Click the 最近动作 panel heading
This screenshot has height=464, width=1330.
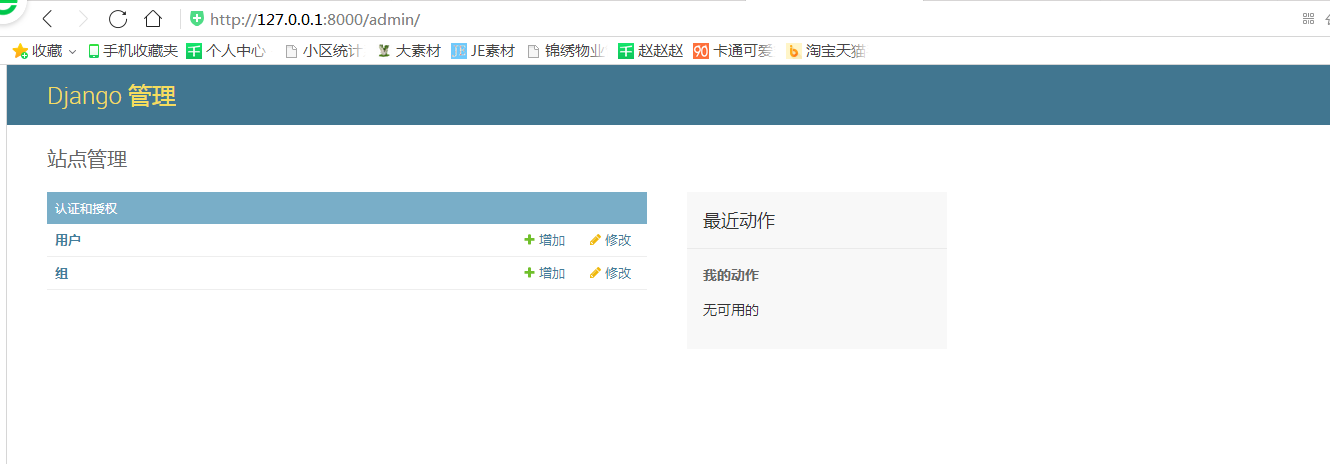(739, 221)
